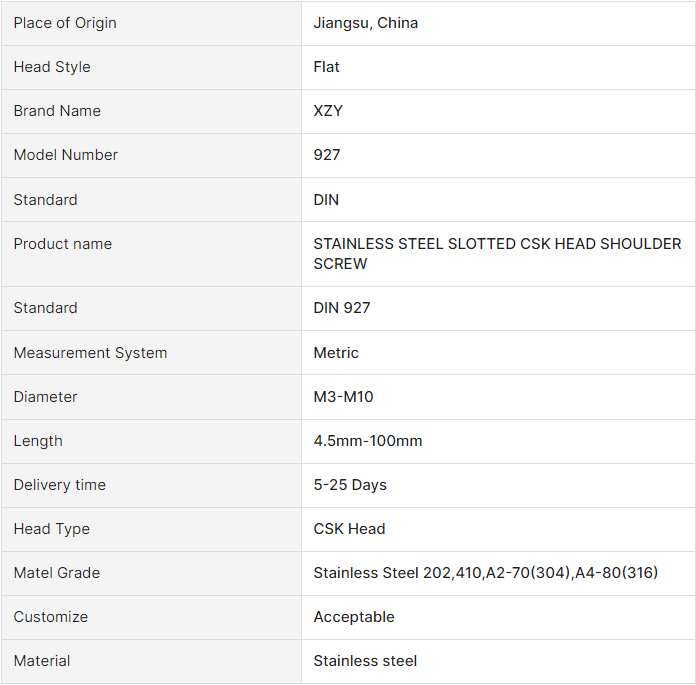
Task: Select the "Flat" head style value
Action: (x=327, y=67)
